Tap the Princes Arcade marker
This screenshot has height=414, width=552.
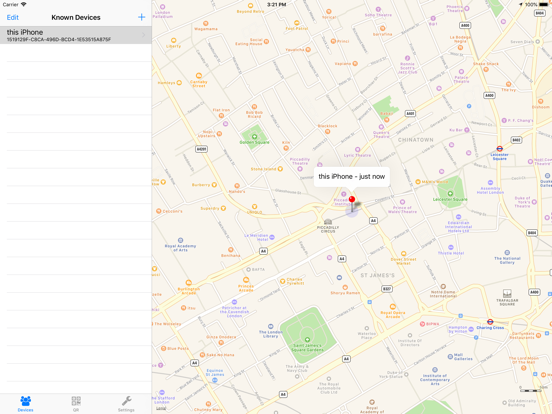point(246,280)
